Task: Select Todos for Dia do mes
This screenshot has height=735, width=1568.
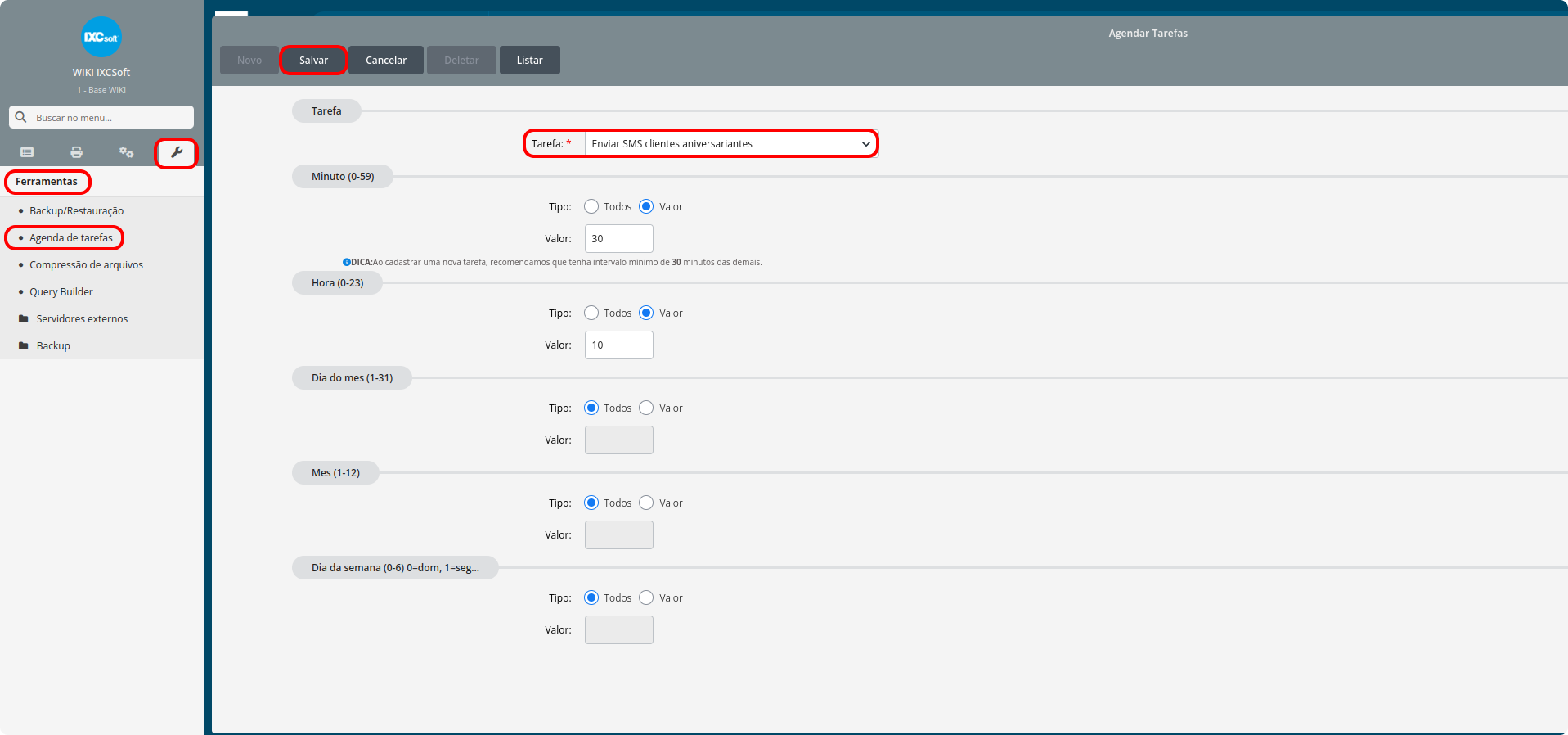Action: (x=591, y=408)
